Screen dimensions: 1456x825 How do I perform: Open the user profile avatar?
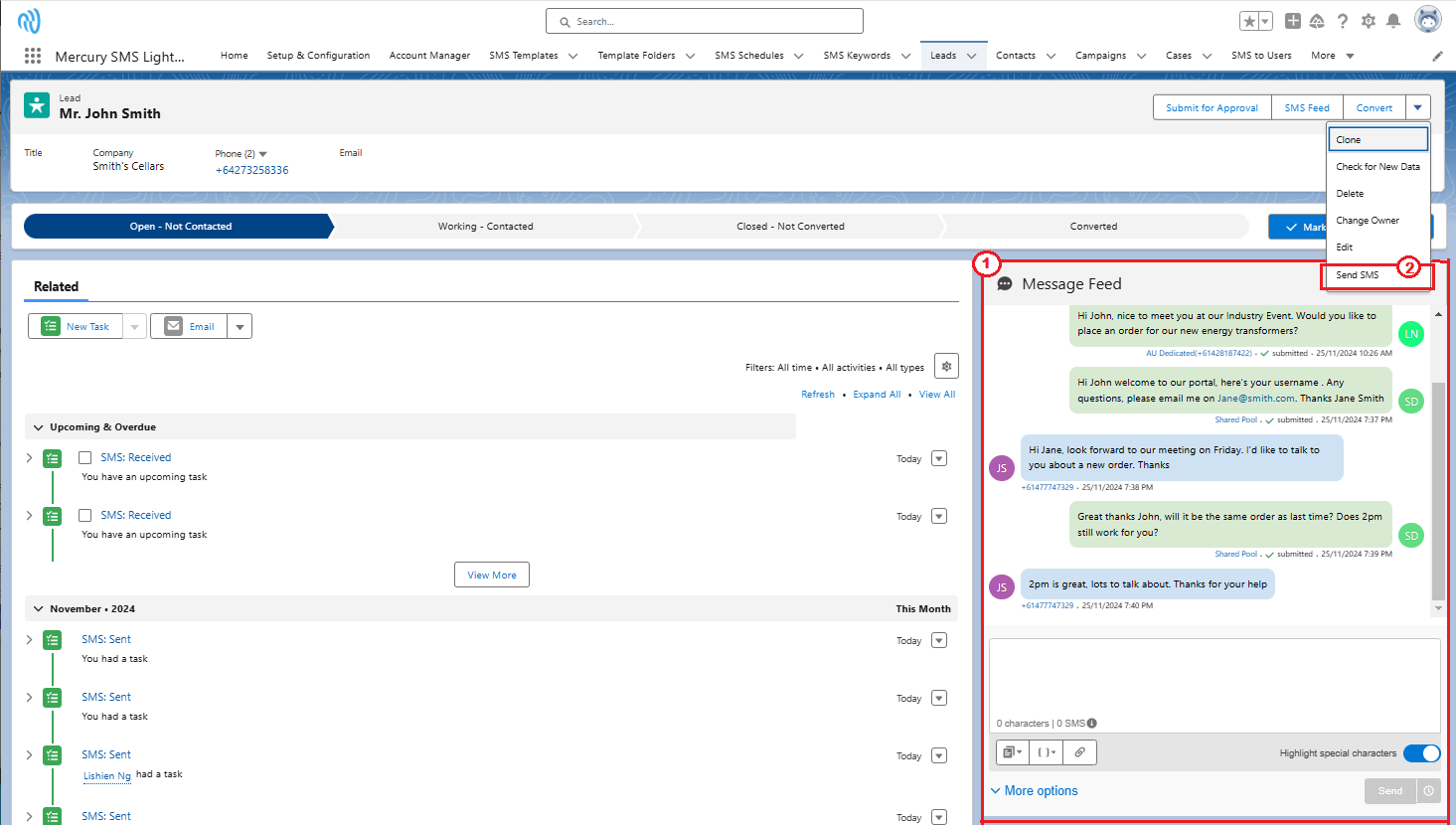tap(1428, 20)
